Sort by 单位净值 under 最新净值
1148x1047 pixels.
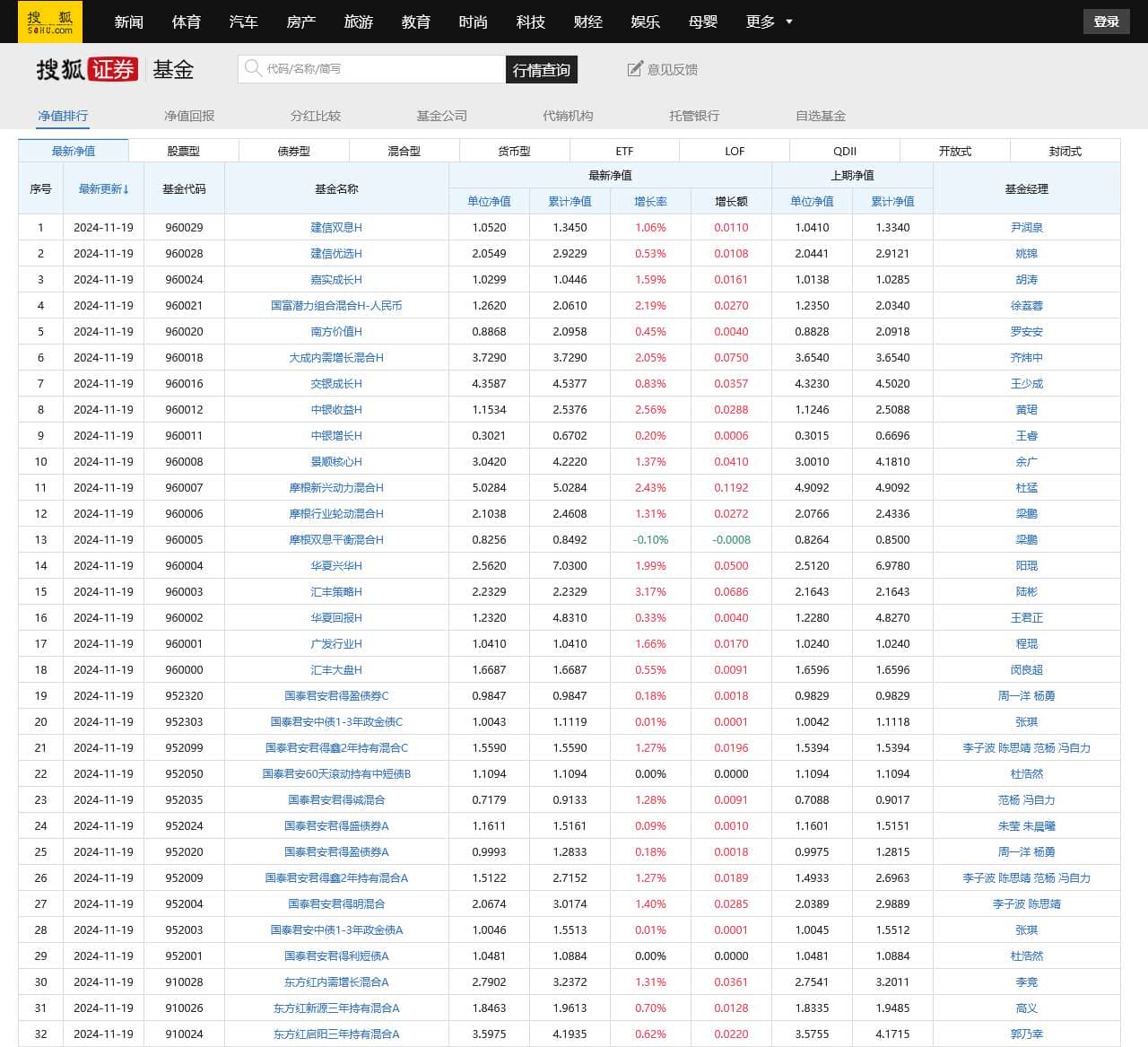[x=489, y=201]
